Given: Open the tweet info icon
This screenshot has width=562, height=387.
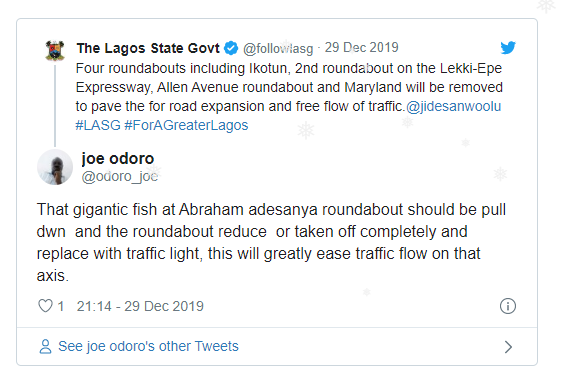Looking at the screenshot, I should coord(508,306).
